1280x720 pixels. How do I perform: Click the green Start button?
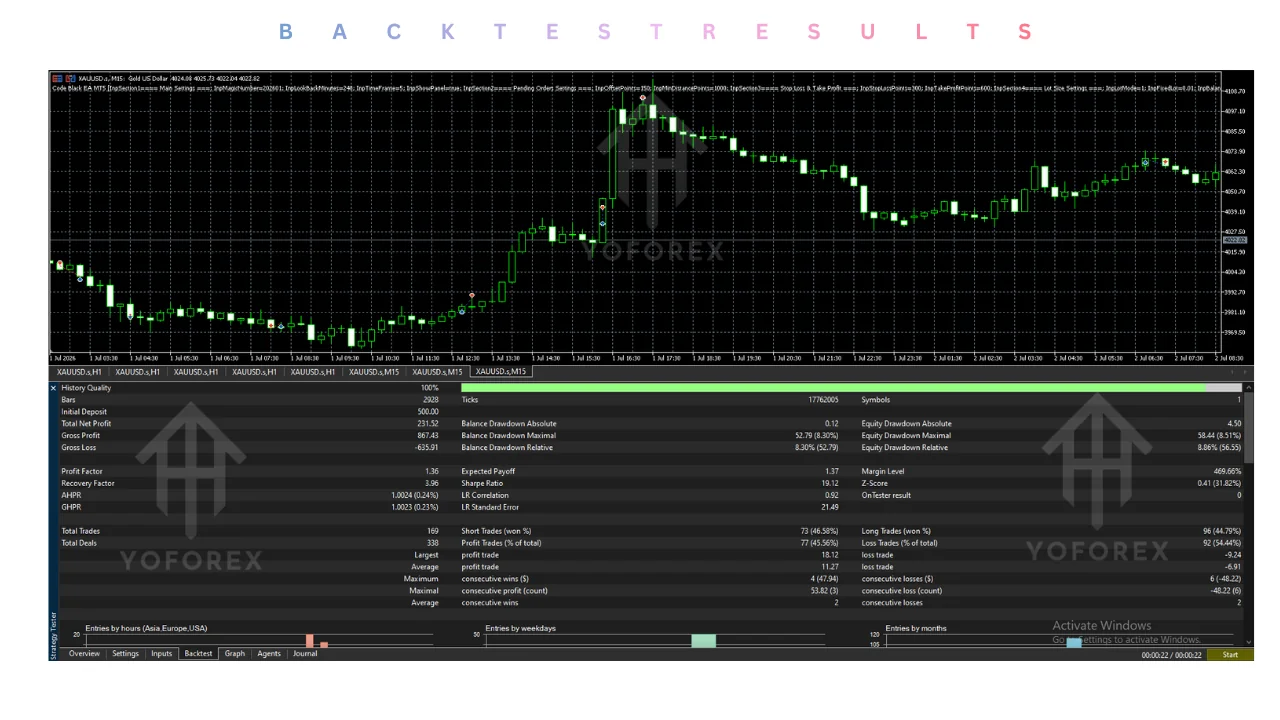coord(1230,655)
